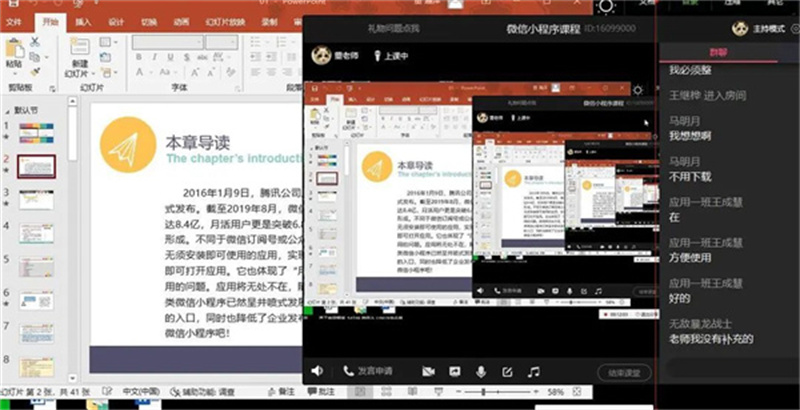This screenshot has width=800, height=410.
Task: Click the music note icon
Action: [x=534, y=371]
